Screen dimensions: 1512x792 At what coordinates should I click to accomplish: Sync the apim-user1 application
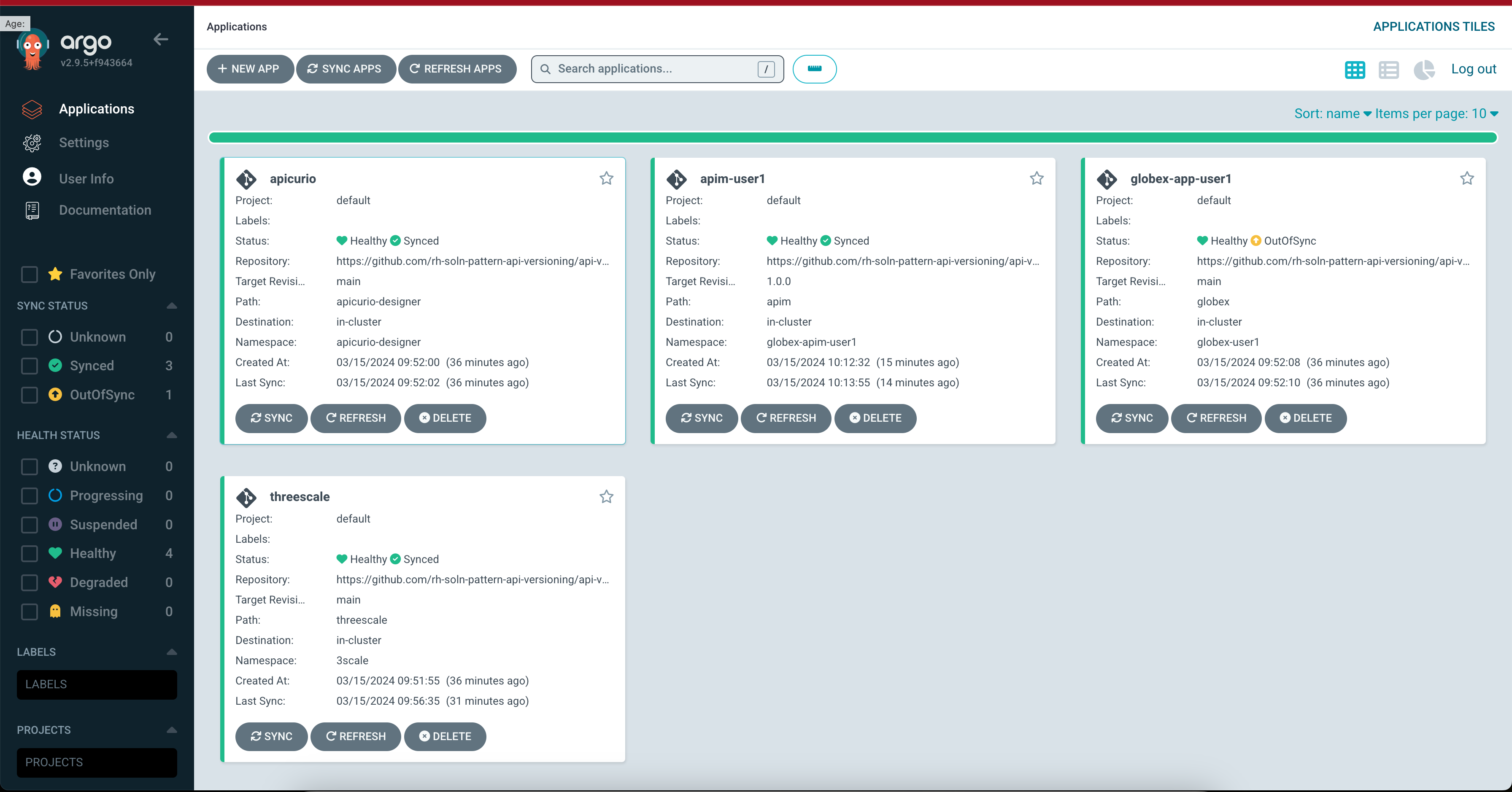point(702,418)
